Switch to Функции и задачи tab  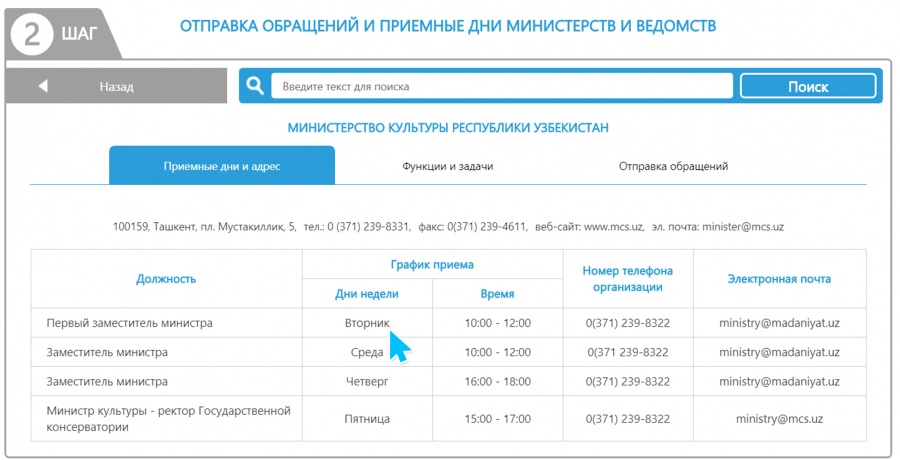coord(447,166)
